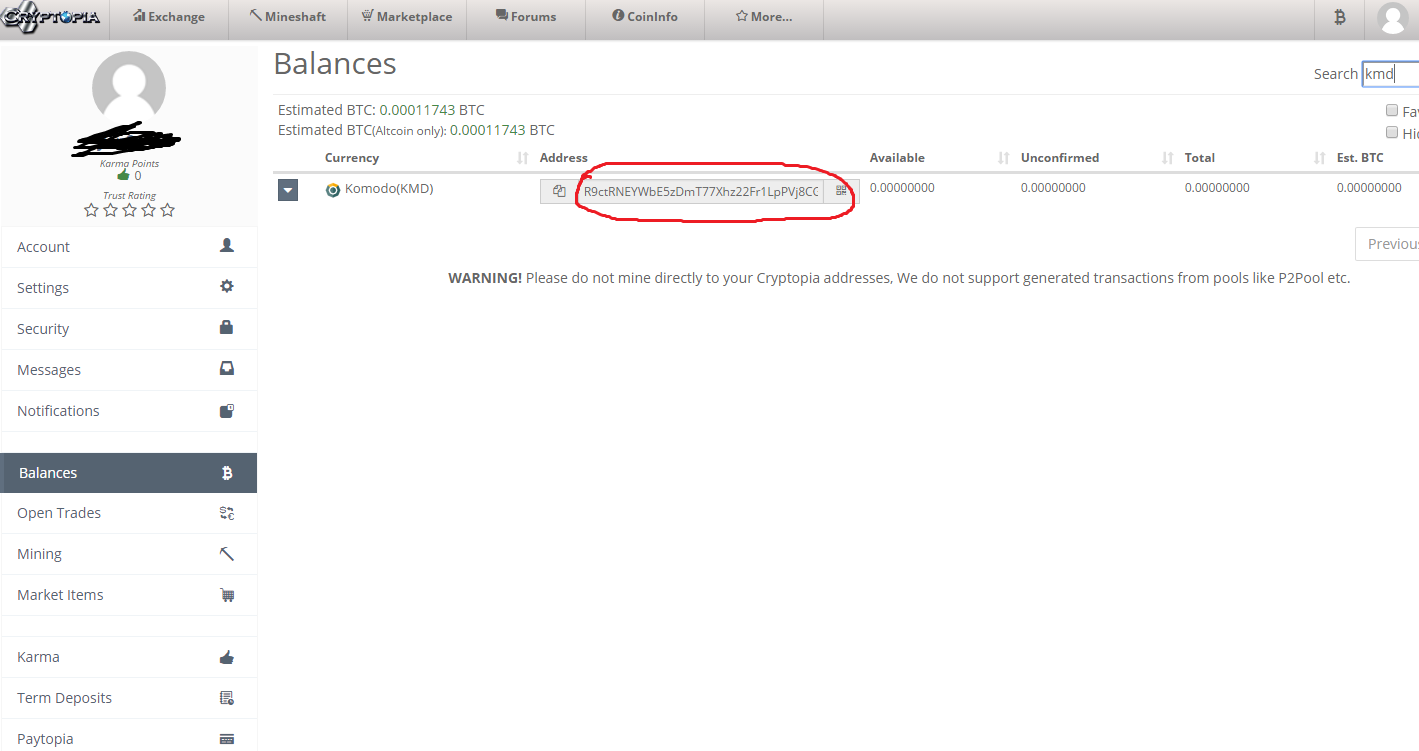Open the Karma sidebar item
Viewport: 1419px width, 751px height.
[129, 657]
